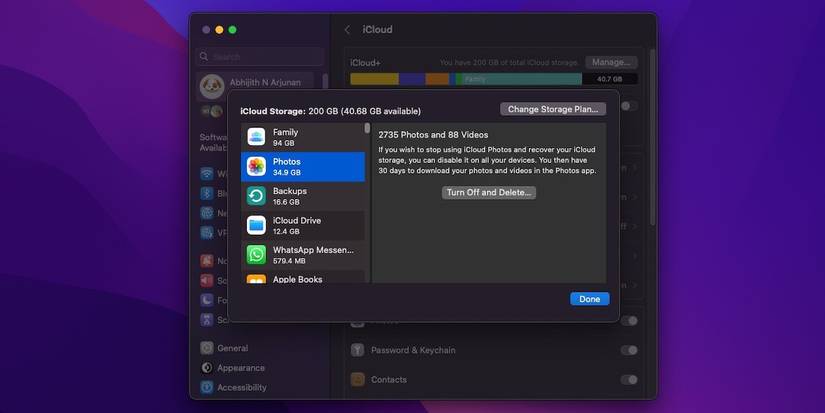The width and height of the screenshot is (825, 413).
Task: Click Turn Off and Delete button
Action: coord(489,193)
